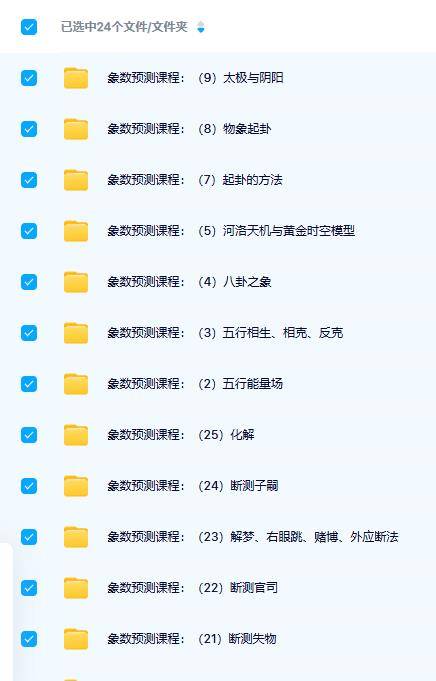Image resolution: width=436 pixels, height=681 pixels.
Task: Deselect checkbox for (24) 断测子嗣
Action: click(29, 486)
